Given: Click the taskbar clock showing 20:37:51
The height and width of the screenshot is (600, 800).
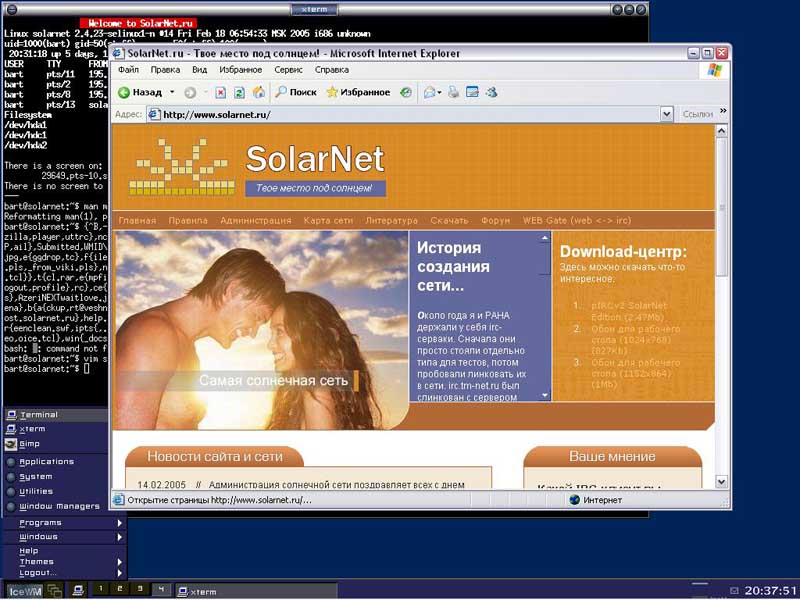Looking at the screenshot, I should pyautogui.click(x=770, y=591).
